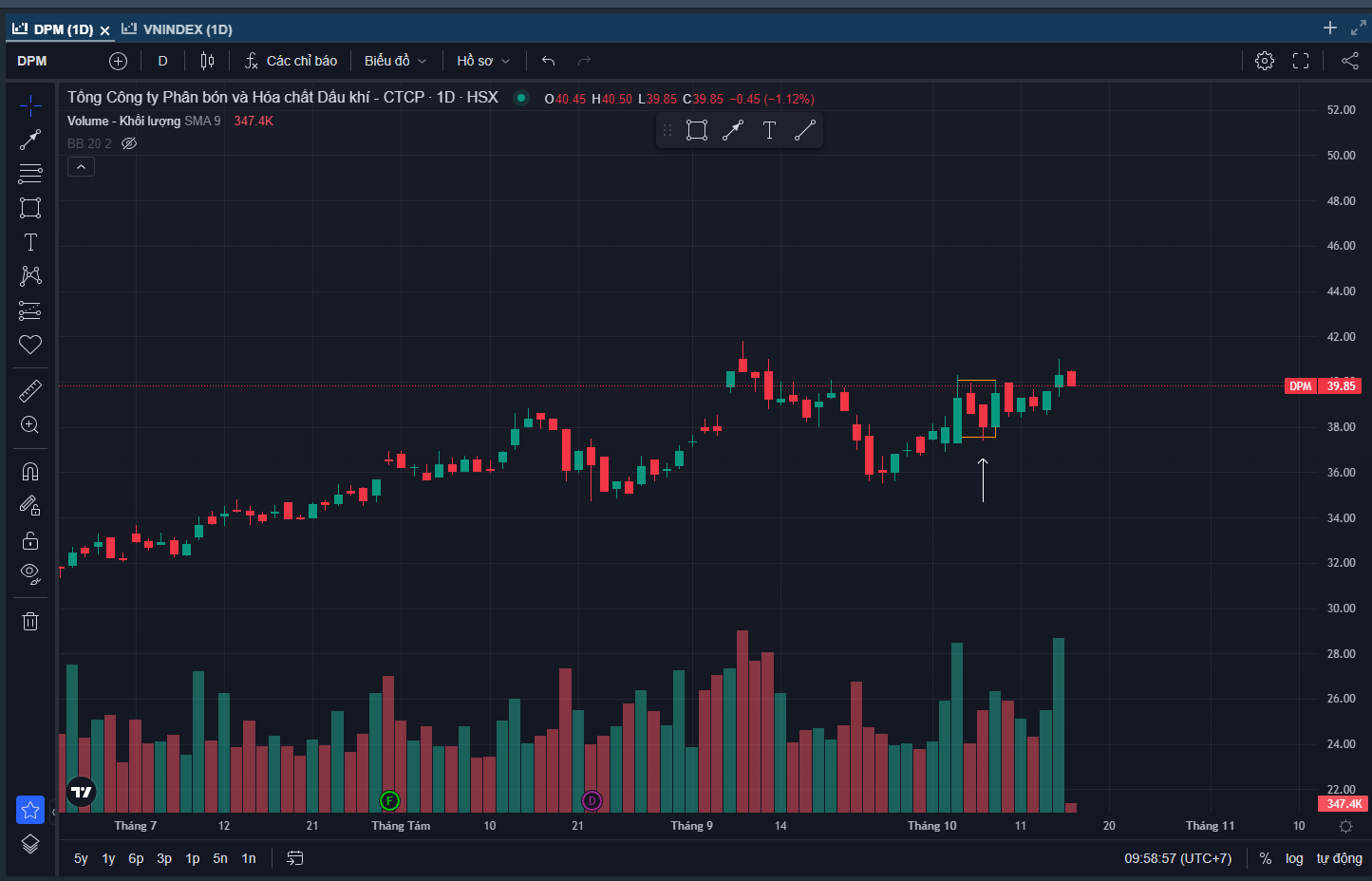This screenshot has width=1372, height=881.
Task: Select the trend line drawing tool
Action: point(30,140)
